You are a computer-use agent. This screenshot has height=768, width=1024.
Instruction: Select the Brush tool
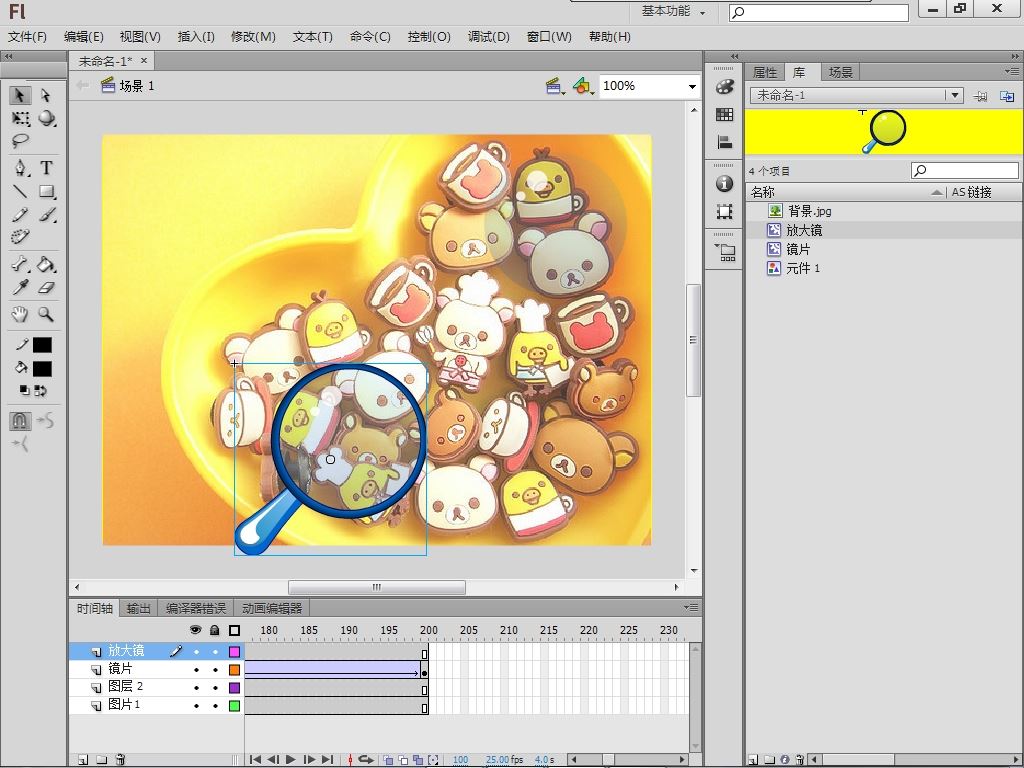tap(46, 214)
